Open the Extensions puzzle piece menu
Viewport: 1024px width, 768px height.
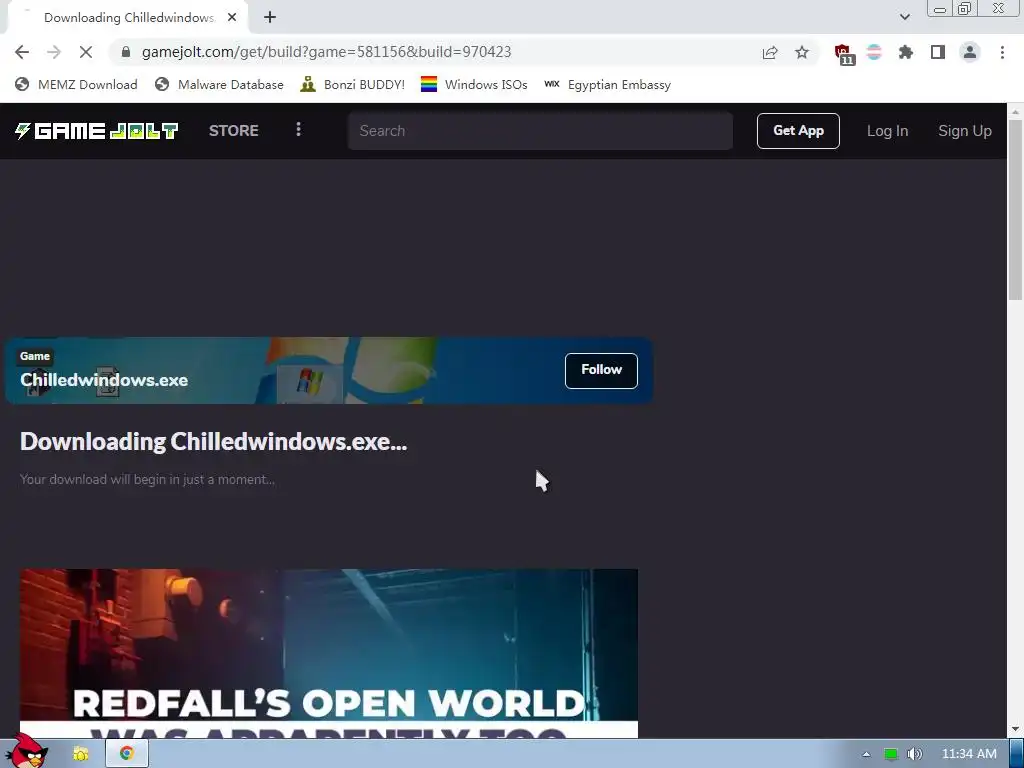click(x=906, y=52)
